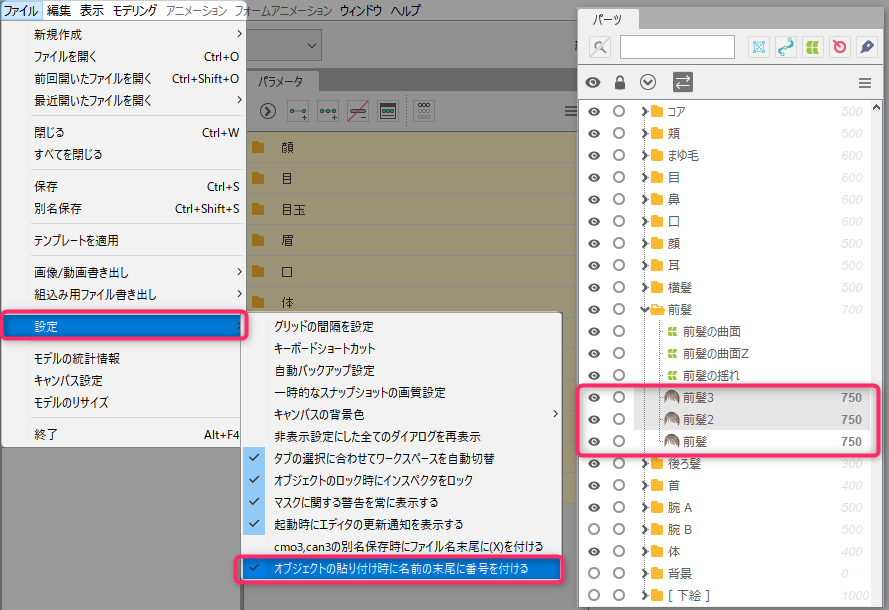Click the Parts list scrollbar up arrow

point(877,107)
